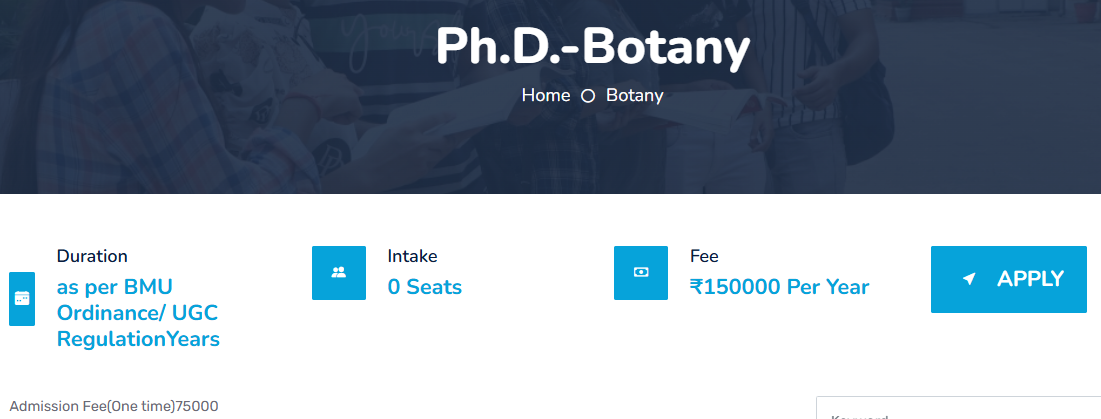1101x419 pixels.
Task: Select the Botany breadcrumb item
Action: [634, 96]
